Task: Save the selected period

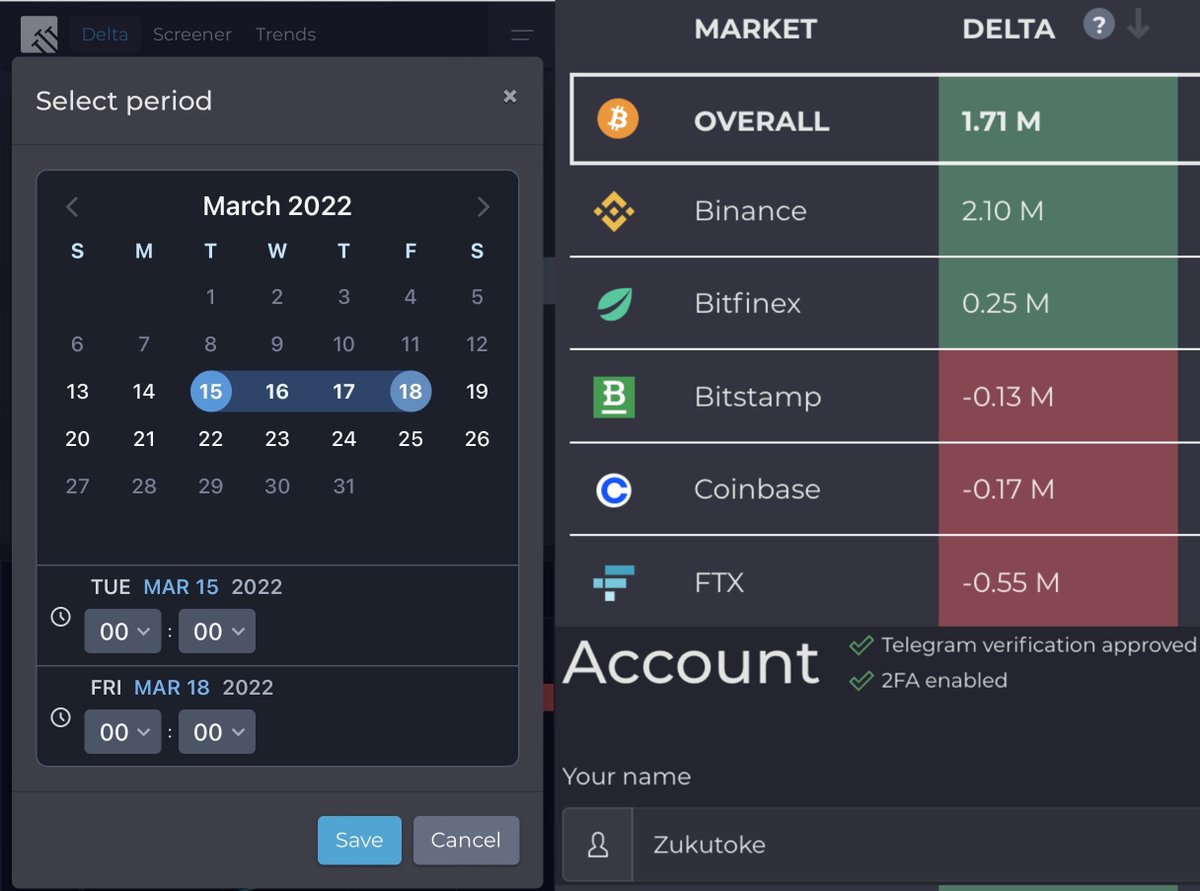Action: pyautogui.click(x=359, y=840)
